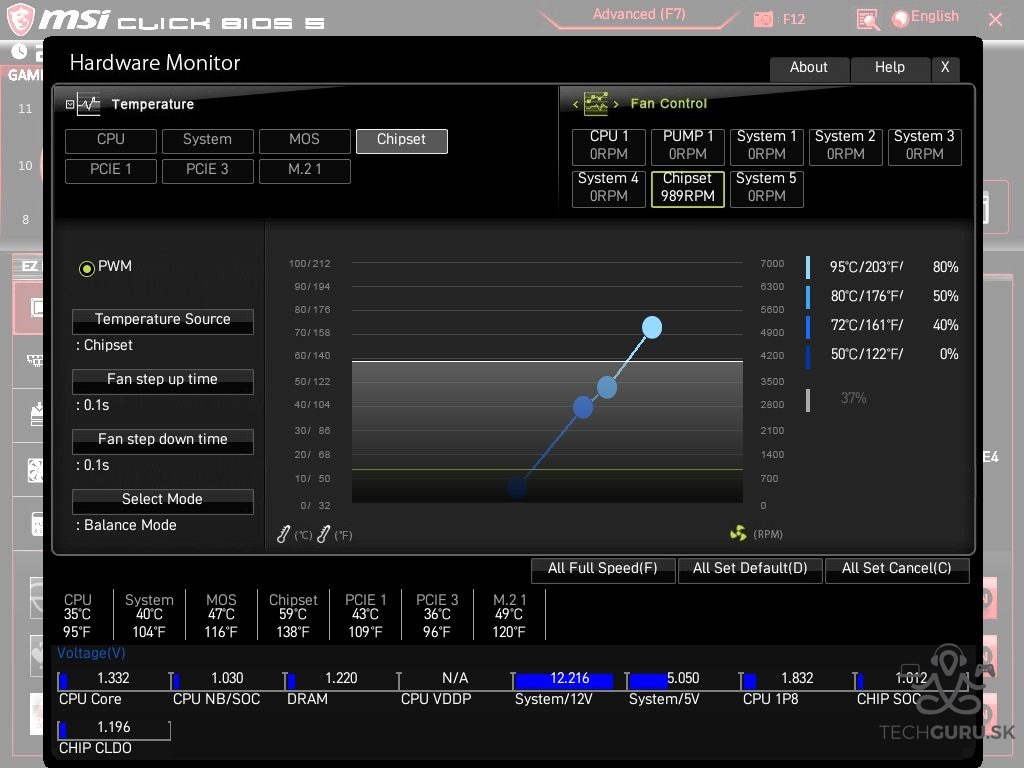Image resolution: width=1024 pixels, height=768 pixels.
Task: Select Chipset temperature button
Action: [x=402, y=140]
